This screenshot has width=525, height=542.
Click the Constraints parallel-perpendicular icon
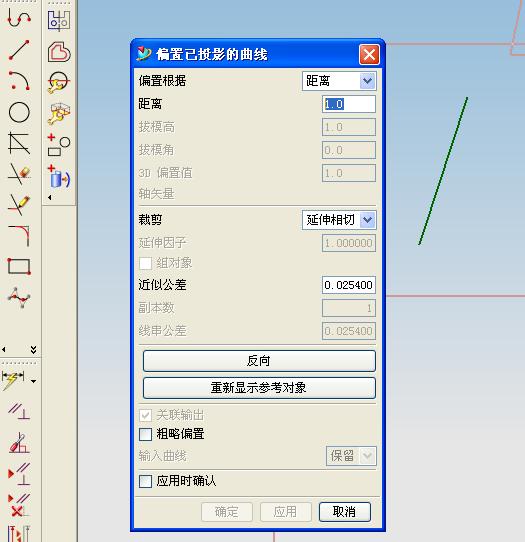[19, 411]
